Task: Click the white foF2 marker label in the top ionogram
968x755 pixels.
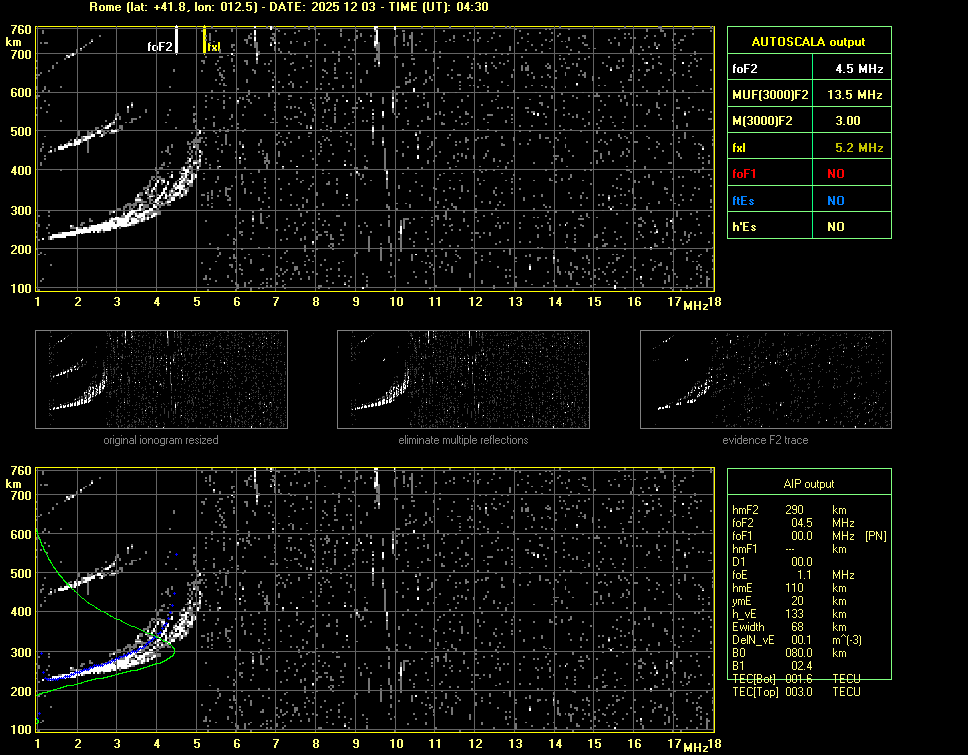Action: pyautogui.click(x=160, y=46)
